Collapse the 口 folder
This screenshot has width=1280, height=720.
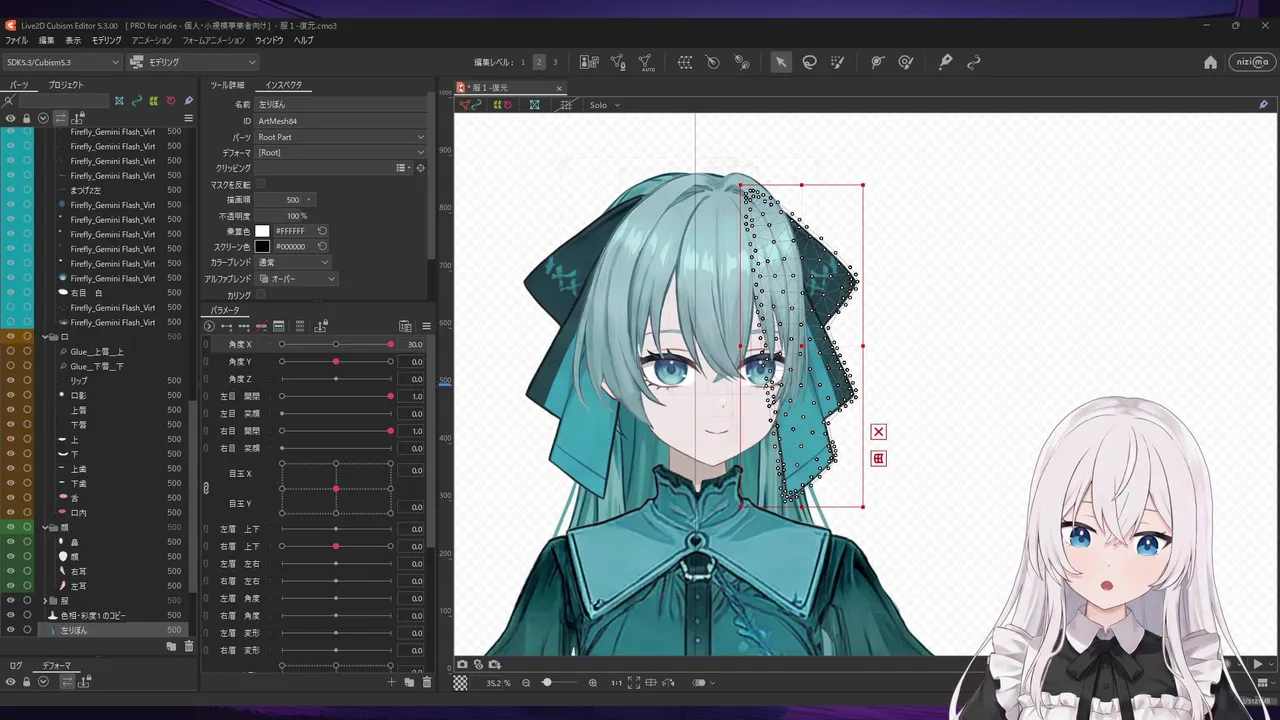point(46,337)
